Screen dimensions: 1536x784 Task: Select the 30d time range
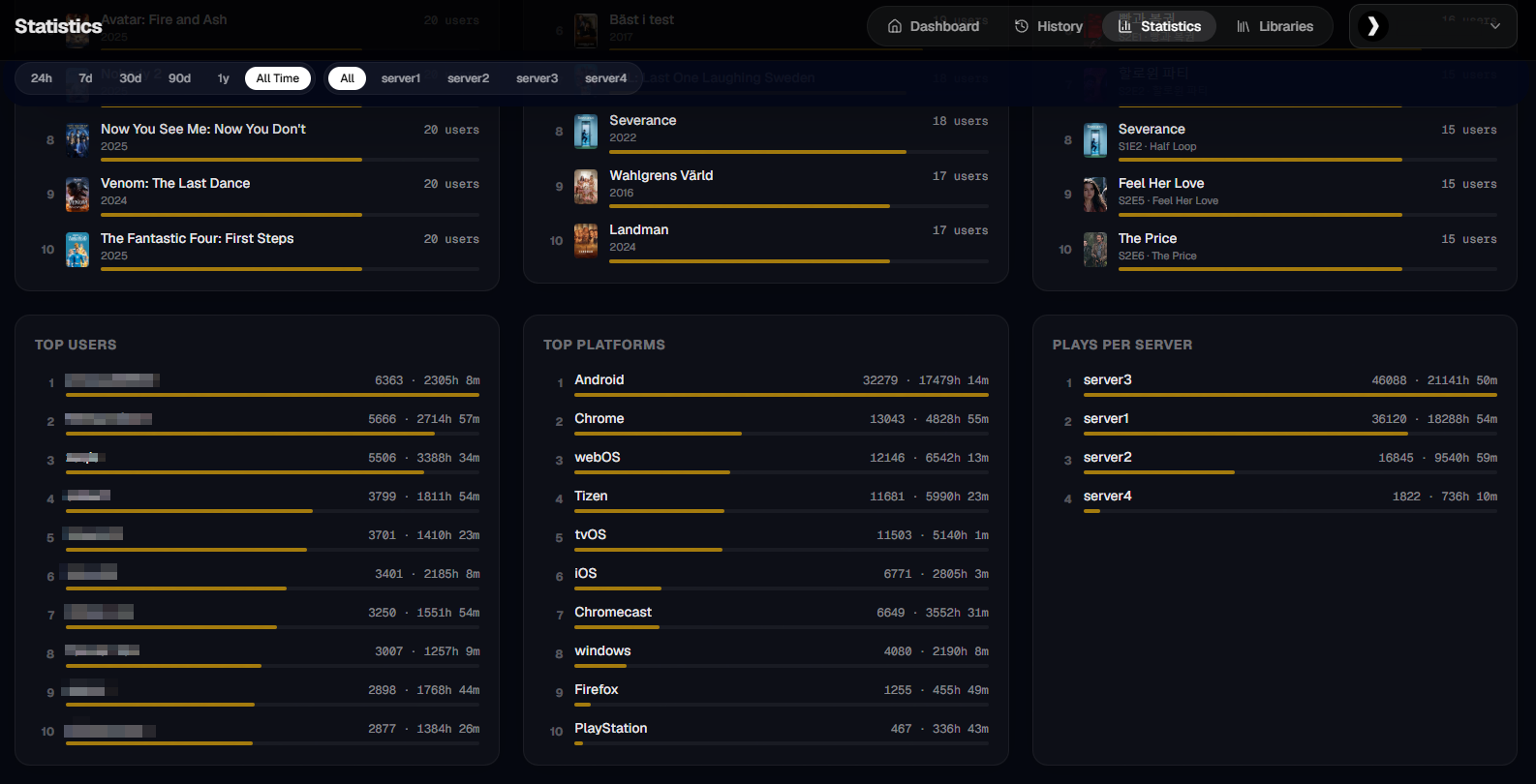[131, 78]
